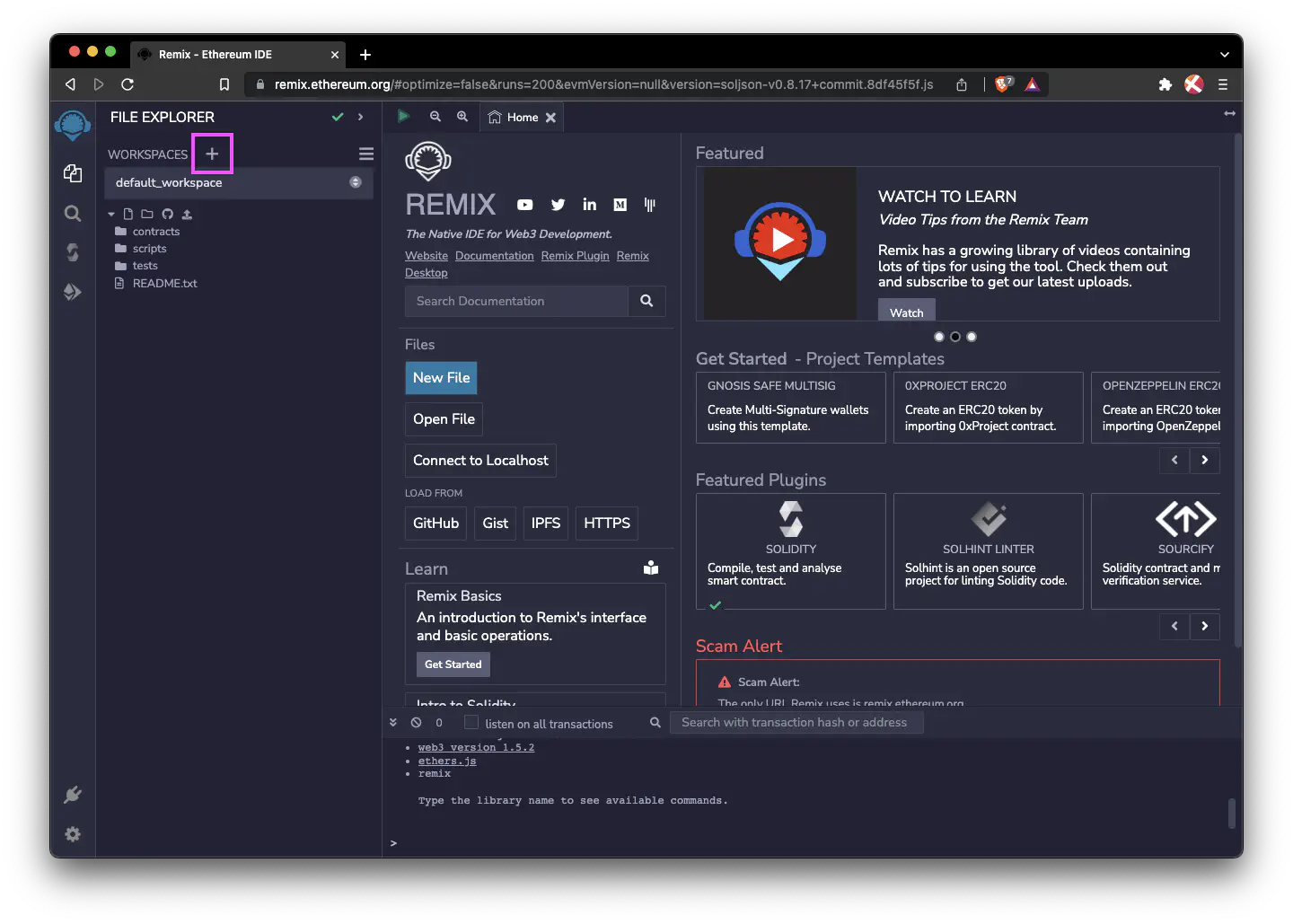This screenshot has width=1293, height=924.
Task: Collapse the File Explorer side panel chevron
Action: [x=360, y=117]
